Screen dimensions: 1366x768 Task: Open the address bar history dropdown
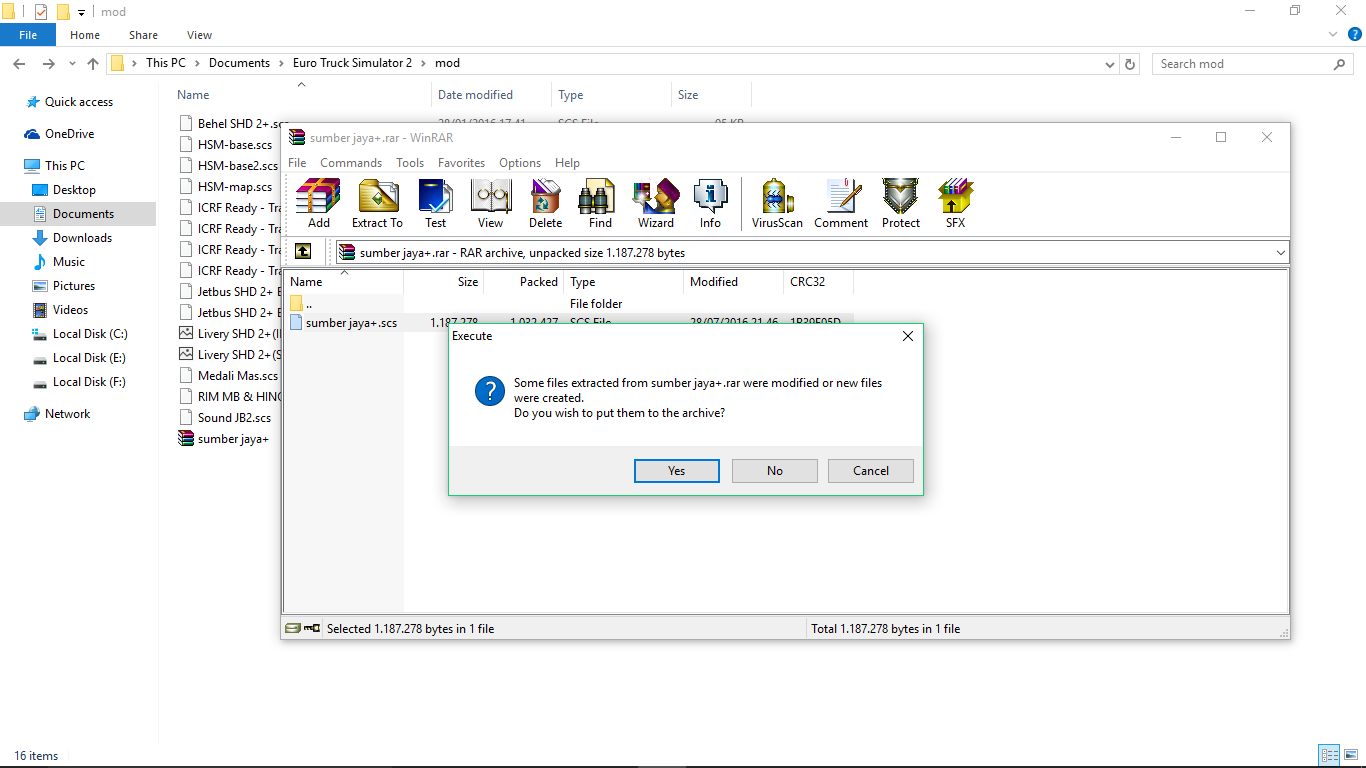(x=1110, y=64)
